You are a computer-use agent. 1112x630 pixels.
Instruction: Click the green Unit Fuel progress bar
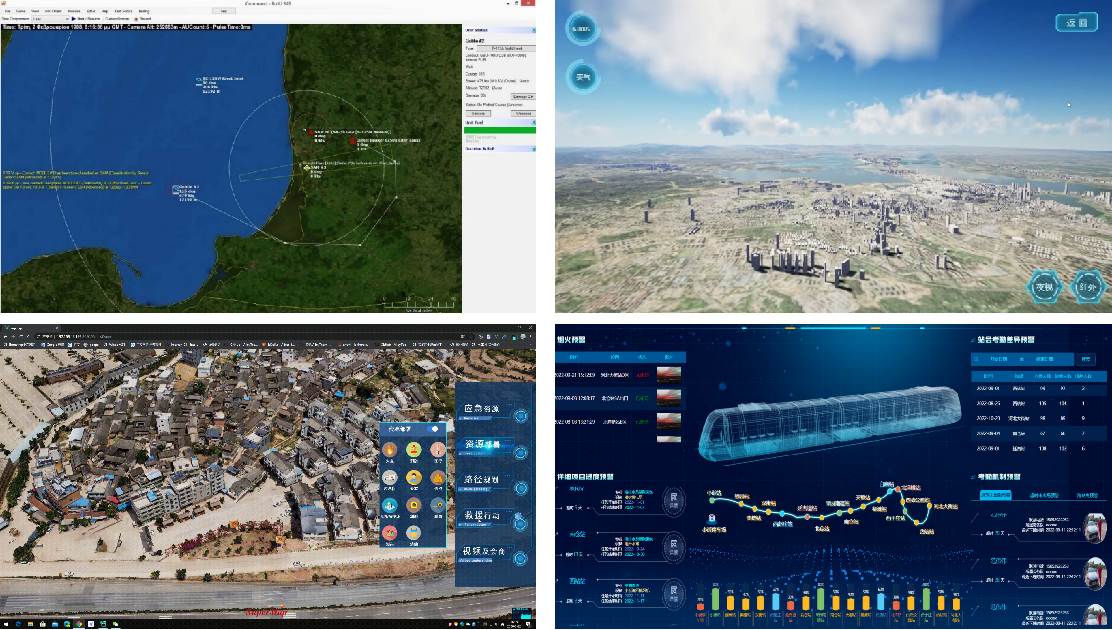pos(500,130)
